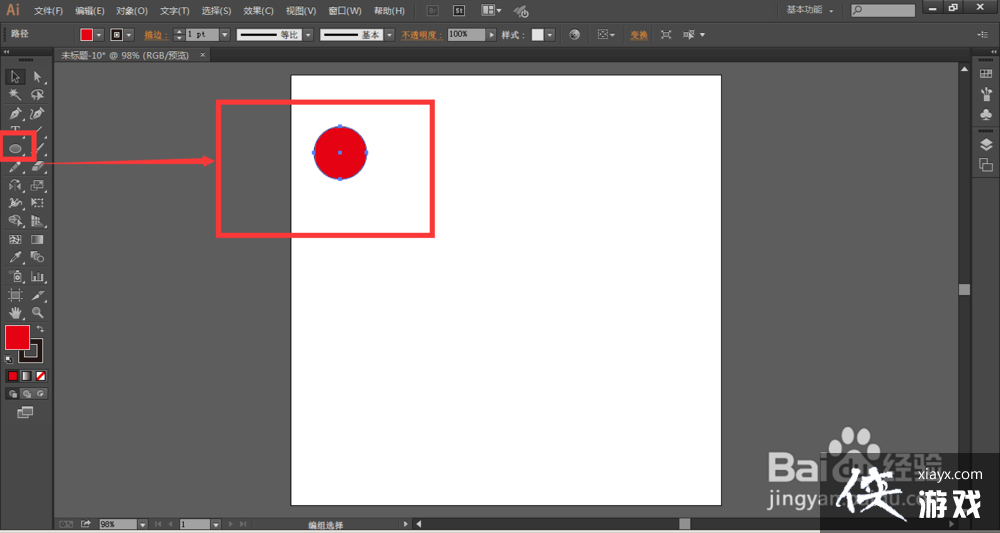1000x533 pixels.
Task: Activate the Symbol Sprayer tool
Action: coord(15,277)
